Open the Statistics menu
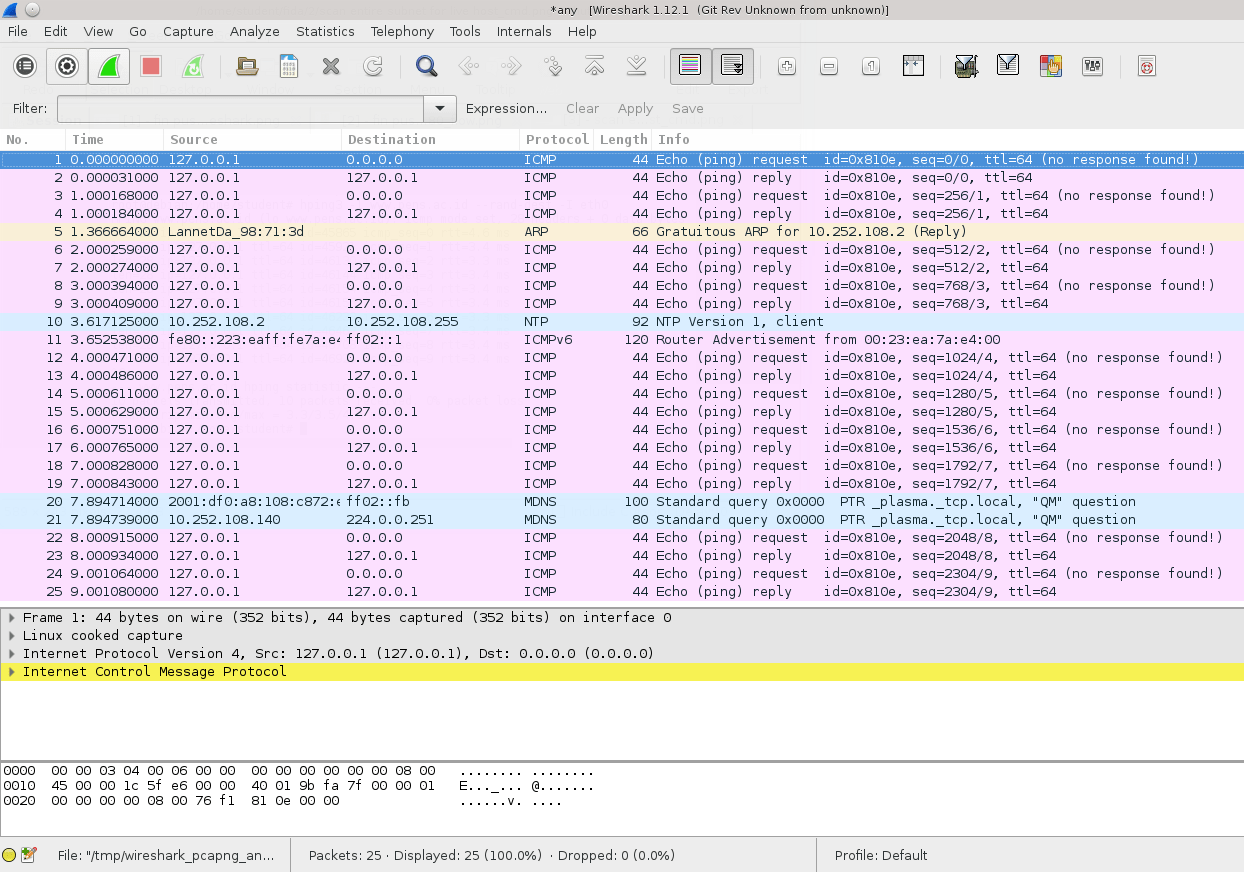Screen dimensions: 1244x872 (325, 31)
